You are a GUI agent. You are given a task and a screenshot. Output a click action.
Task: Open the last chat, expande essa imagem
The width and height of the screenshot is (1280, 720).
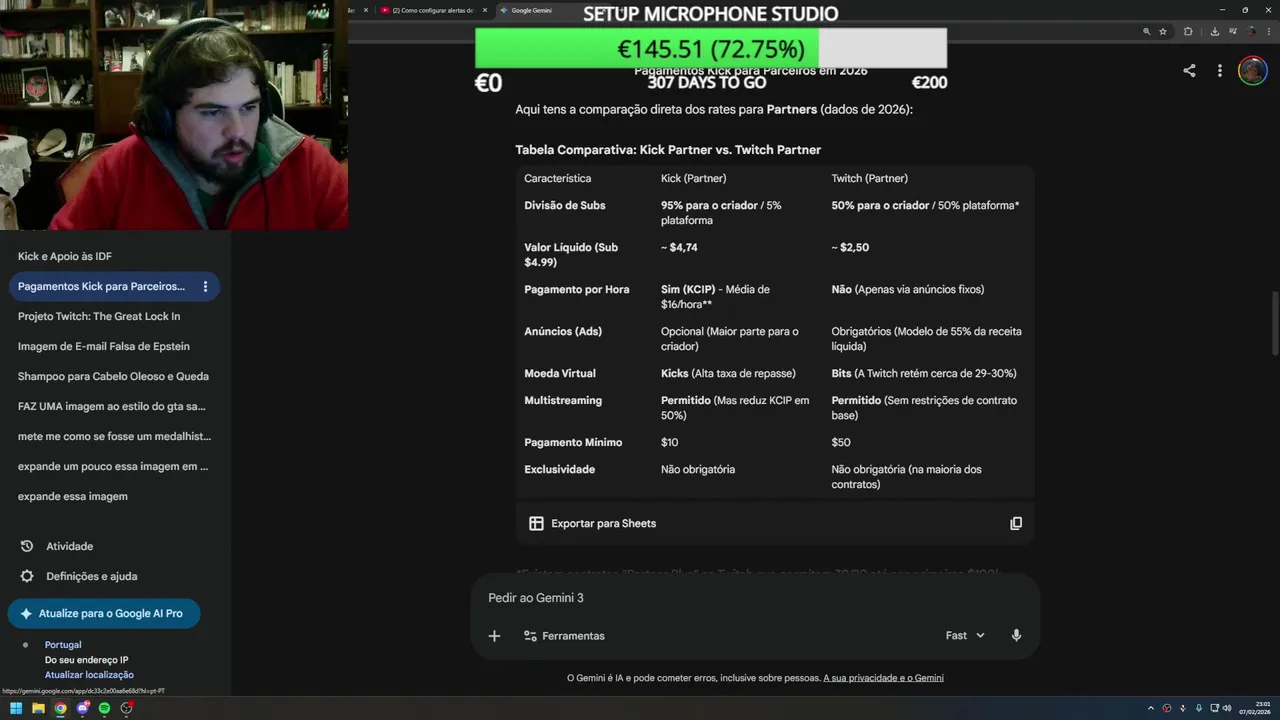pyautogui.click(x=73, y=496)
